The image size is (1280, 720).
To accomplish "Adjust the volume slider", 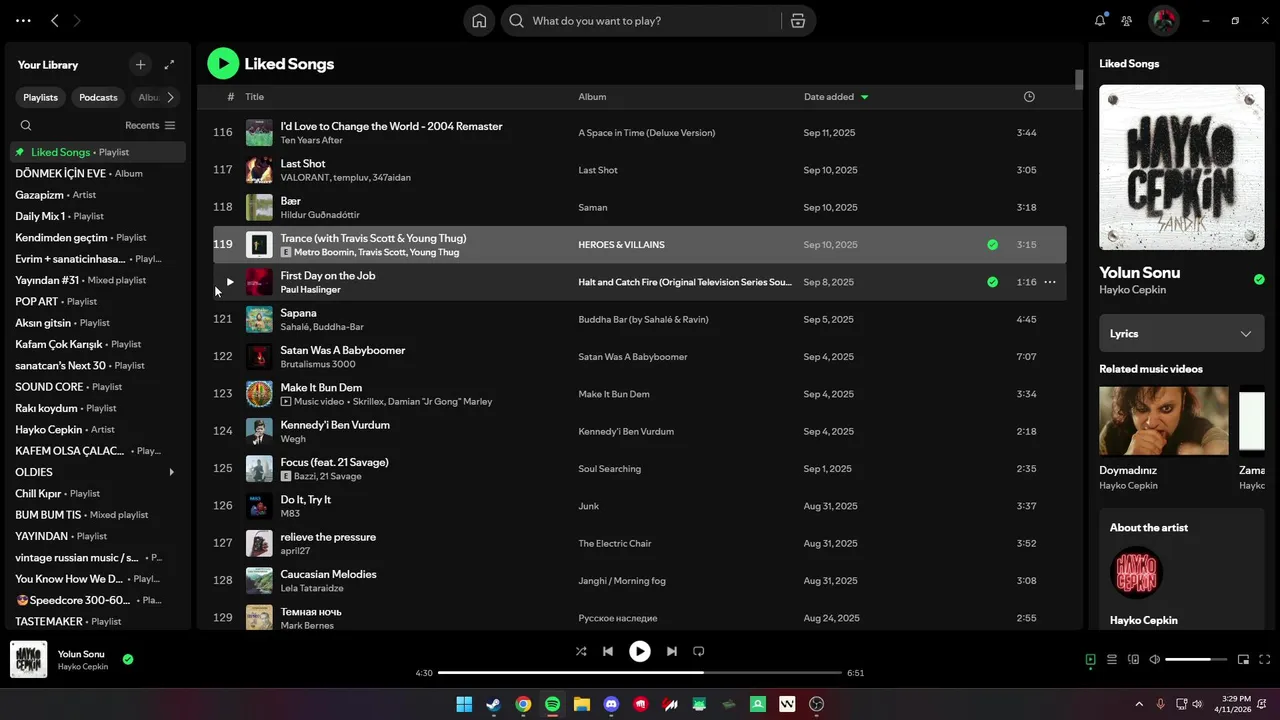I will pyautogui.click(x=1196, y=659).
